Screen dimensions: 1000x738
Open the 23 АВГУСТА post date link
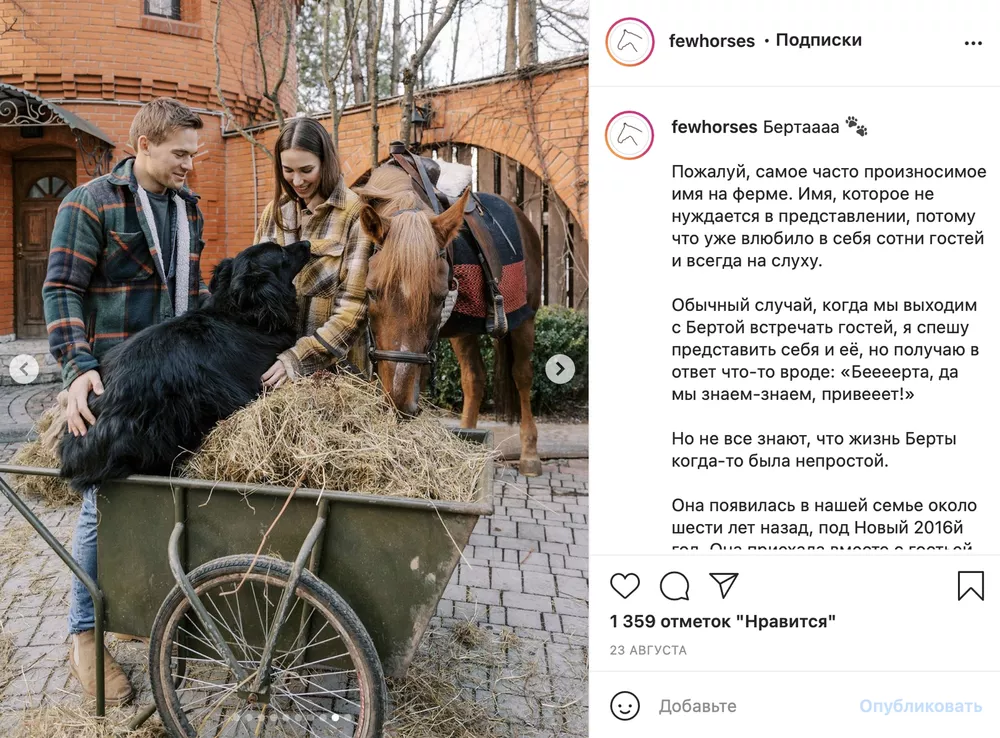(x=648, y=650)
